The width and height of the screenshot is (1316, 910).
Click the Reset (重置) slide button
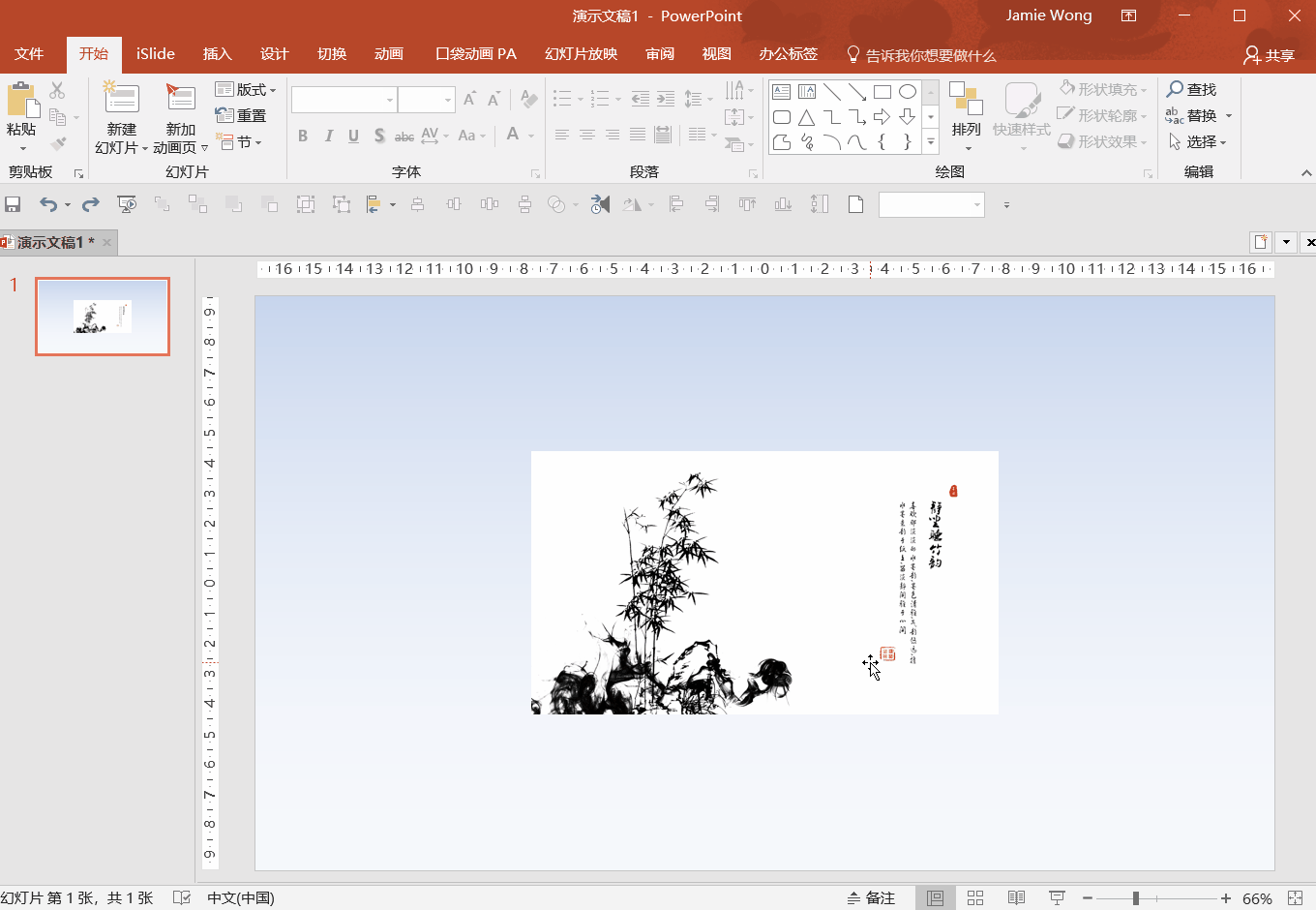click(241, 115)
